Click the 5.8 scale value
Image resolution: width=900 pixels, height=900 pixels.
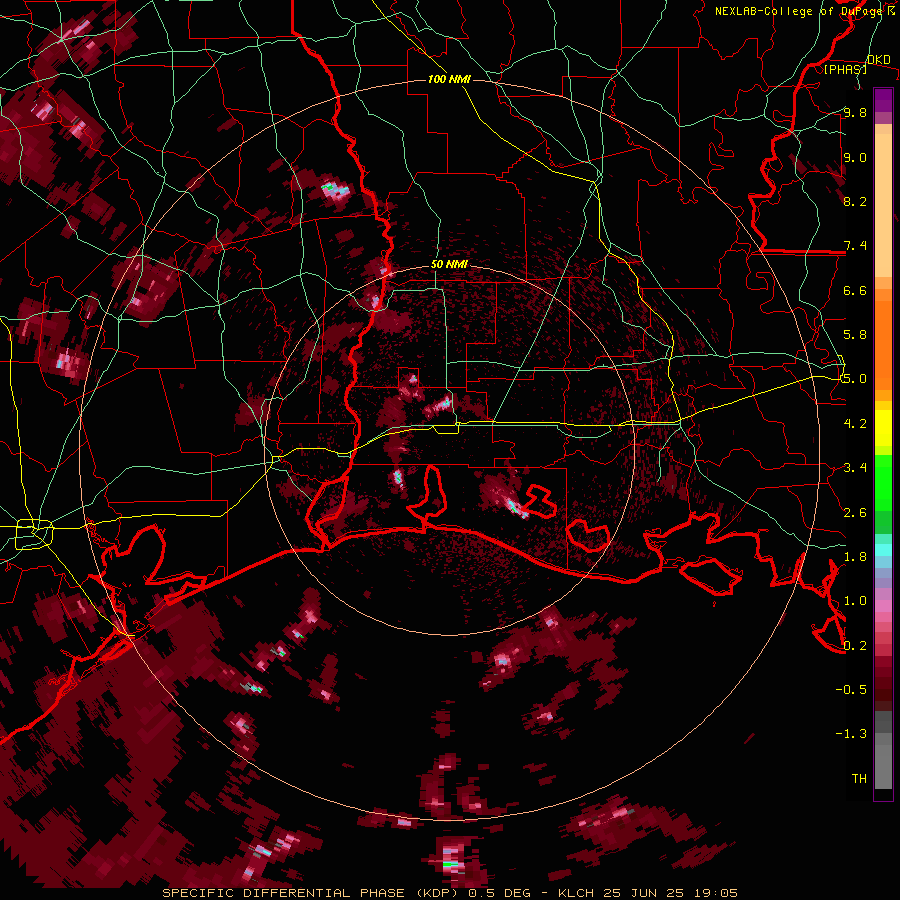click(x=855, y=335)
